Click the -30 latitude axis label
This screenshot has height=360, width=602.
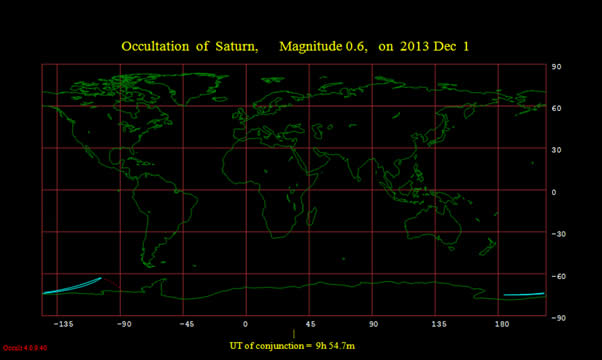click(558, 234)
